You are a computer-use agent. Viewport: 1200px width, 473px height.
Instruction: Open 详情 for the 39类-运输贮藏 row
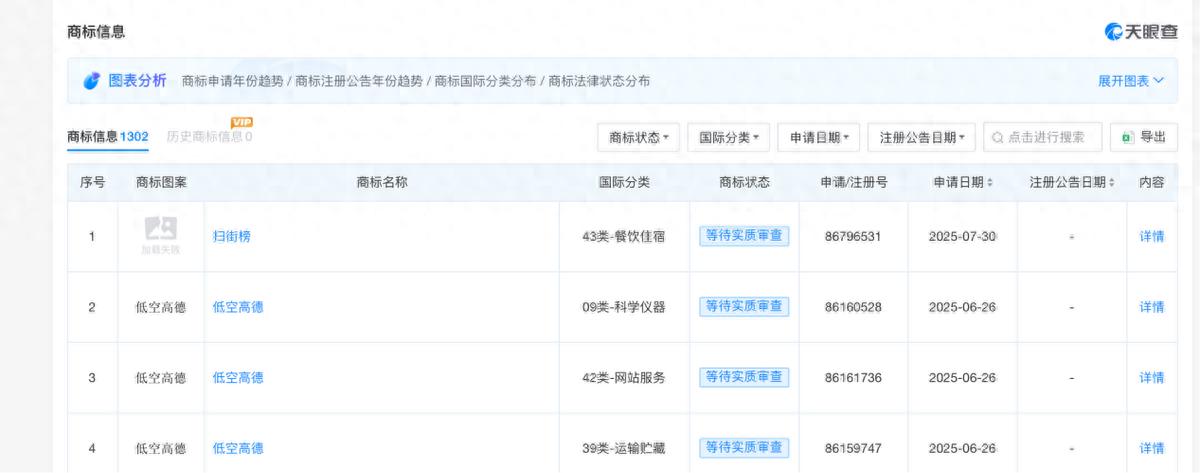tap(1151, 448)
